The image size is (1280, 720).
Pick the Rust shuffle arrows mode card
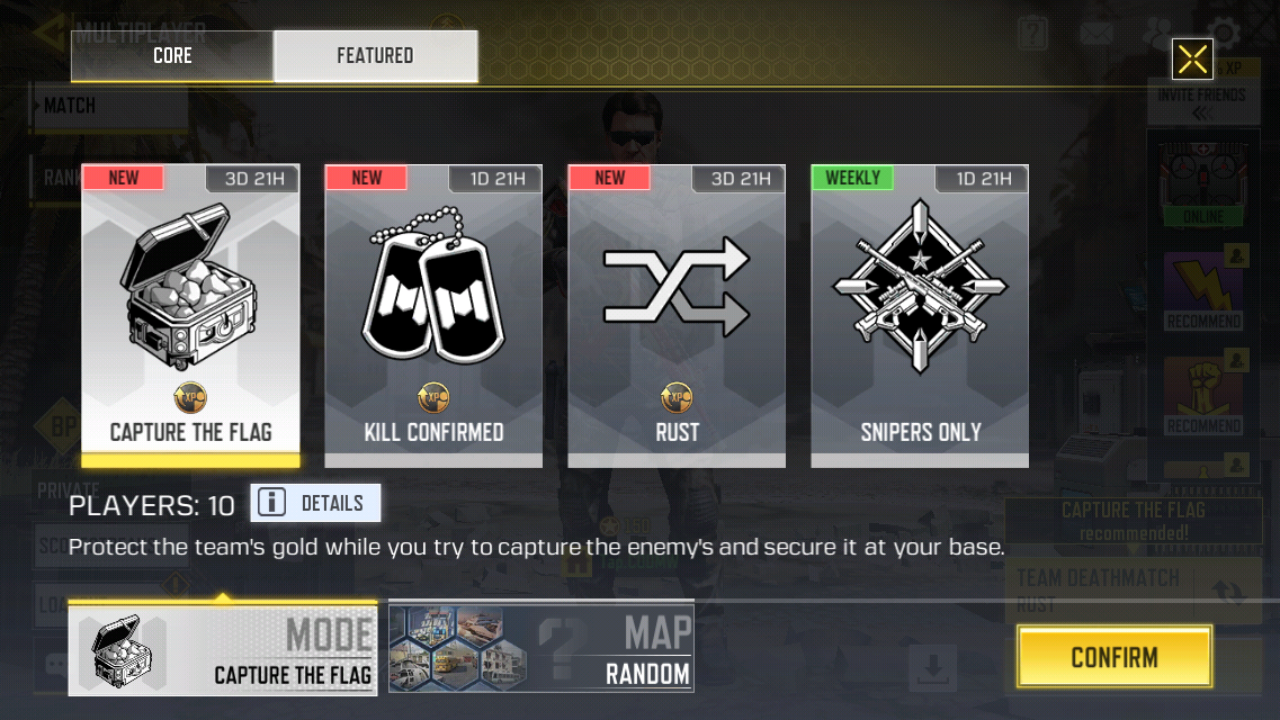coord(677,315)
